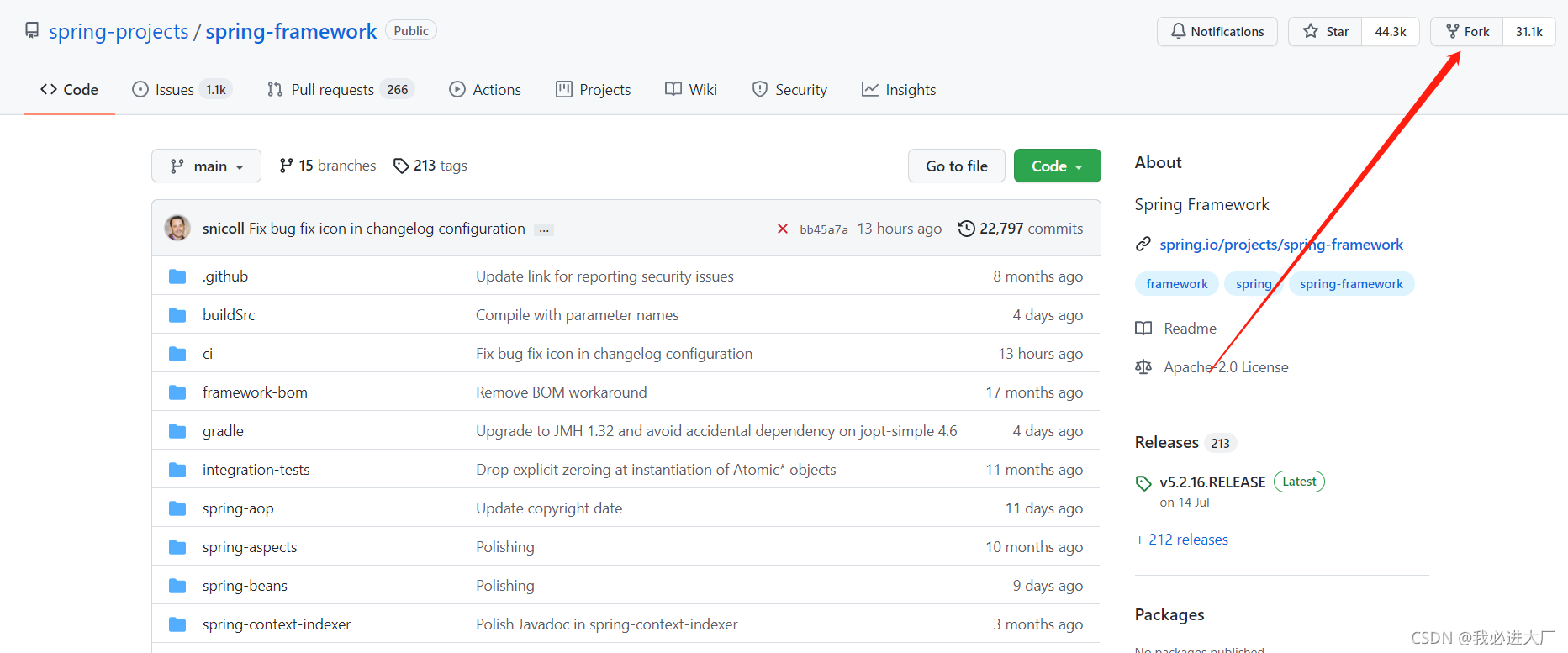Open the Apache-2.0 License link
1568x653 pixels.
point(1212,367)
